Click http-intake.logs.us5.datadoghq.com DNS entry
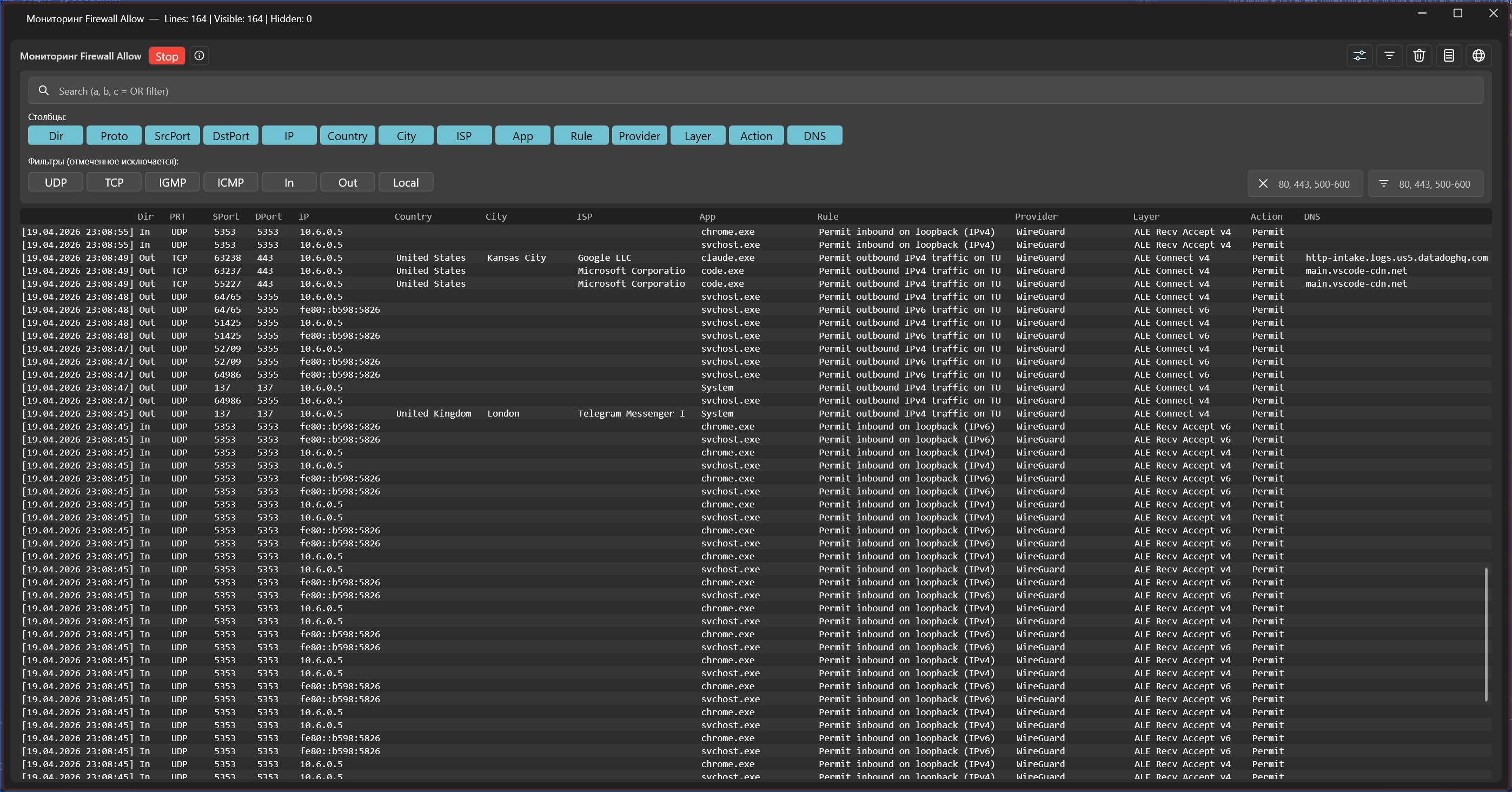 point(1396,258)
